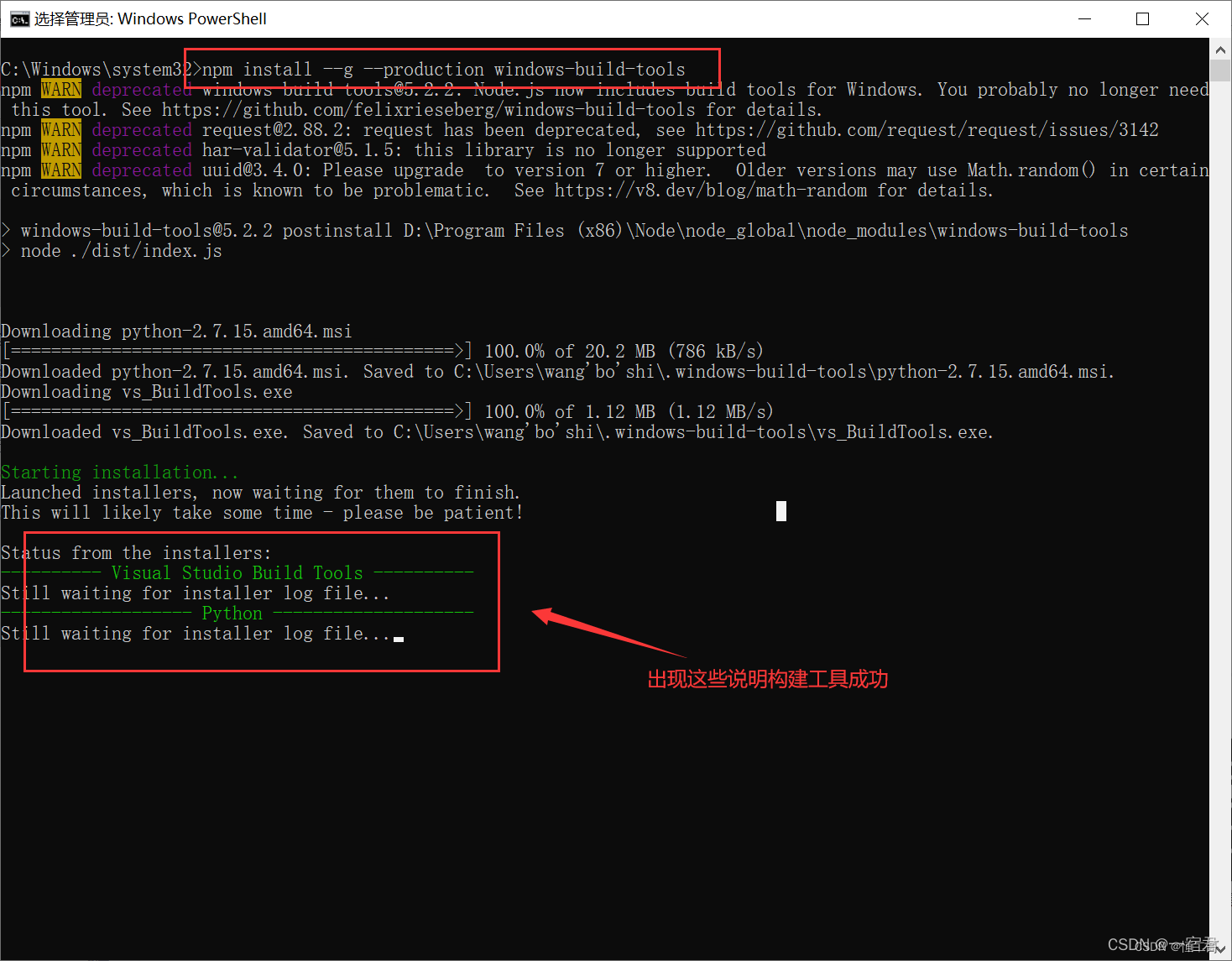Minimize the Windows PowerShell window

tap(1084, 18)
